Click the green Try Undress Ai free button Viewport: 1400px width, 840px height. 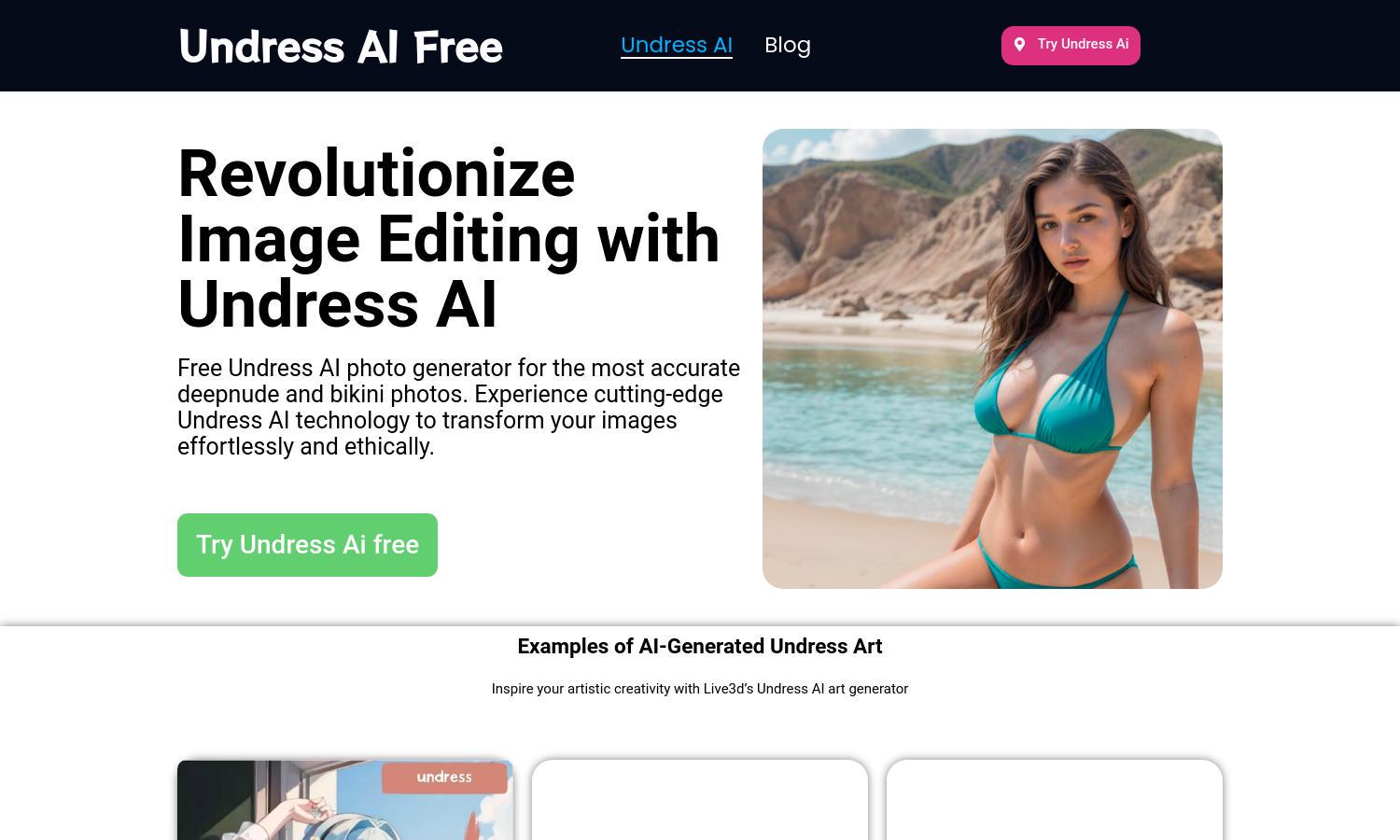[x=307, y=545]
